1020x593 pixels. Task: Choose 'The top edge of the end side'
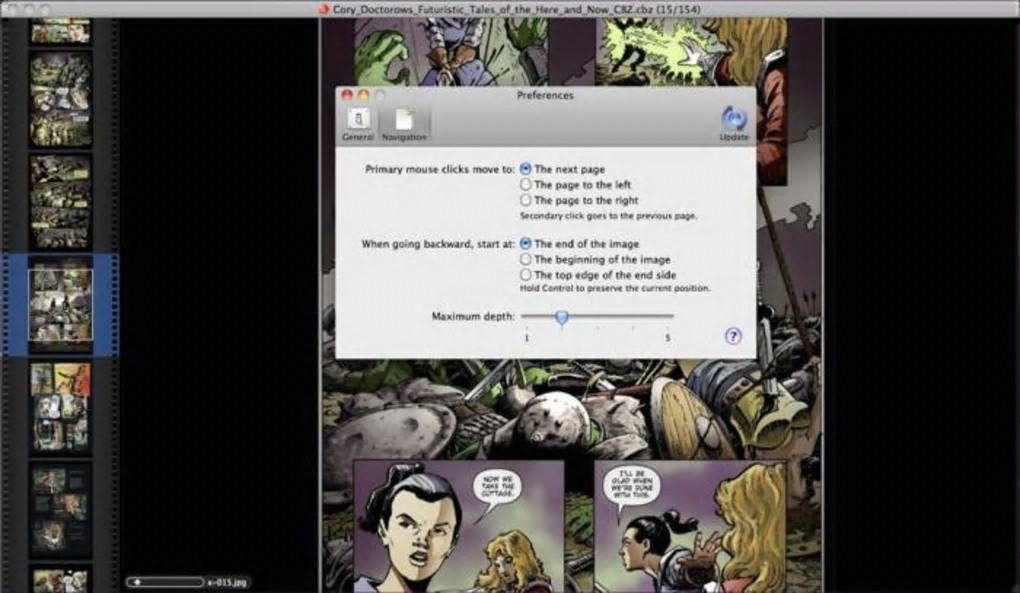pos(598,275)
